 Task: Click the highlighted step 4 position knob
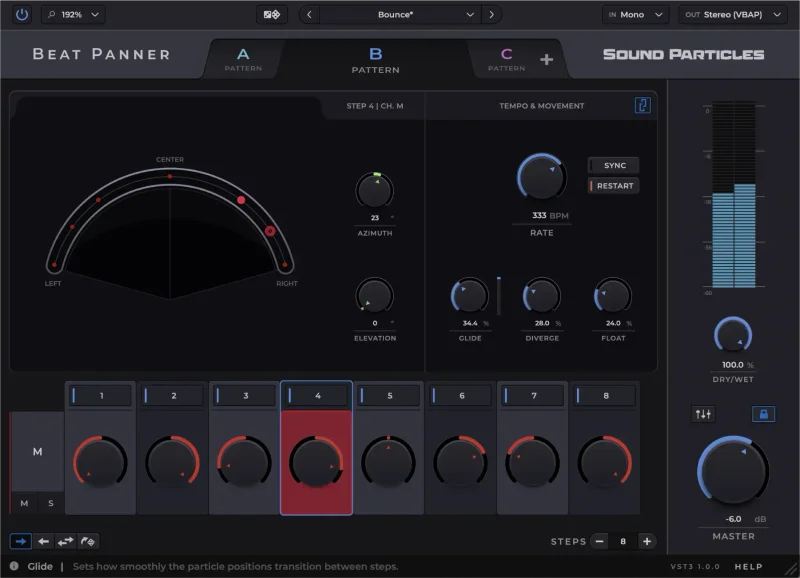(316, 462)
